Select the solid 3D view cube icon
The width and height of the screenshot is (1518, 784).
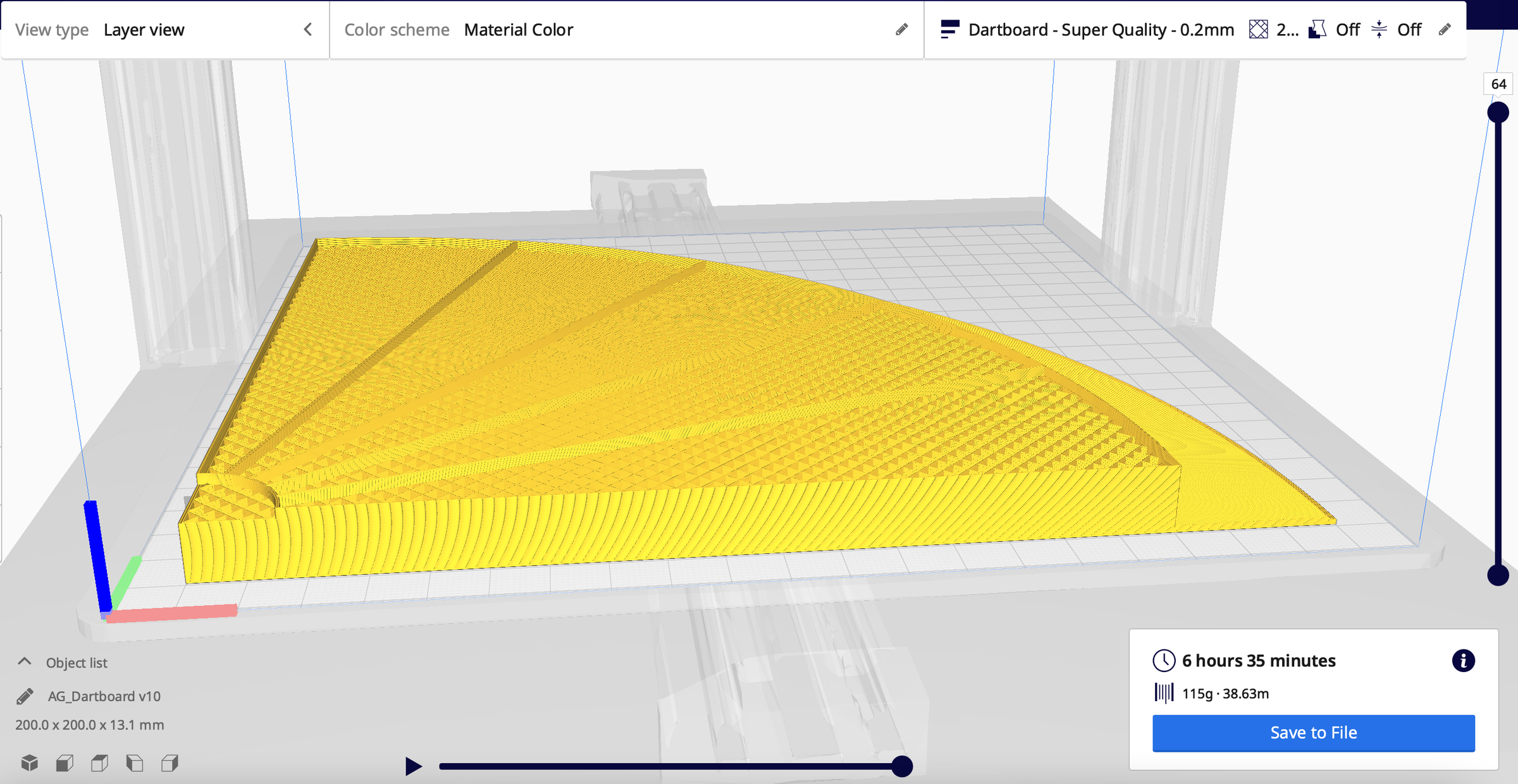point(29,764)
